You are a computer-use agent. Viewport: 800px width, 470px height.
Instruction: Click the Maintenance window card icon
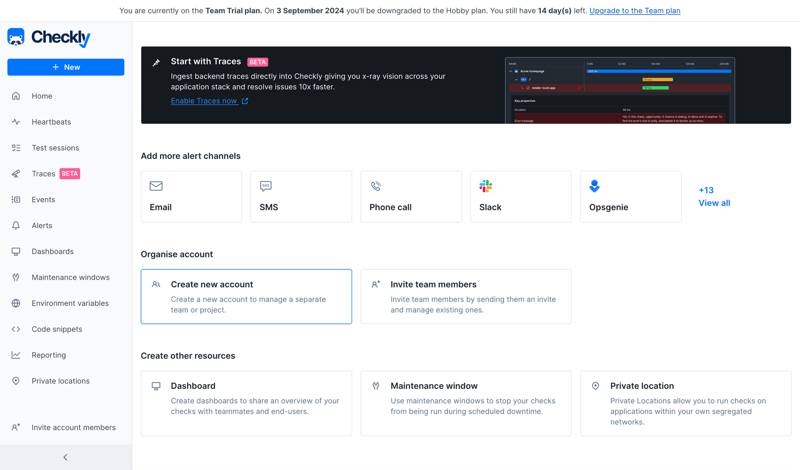pyautogui.click(x=376, y=386)
